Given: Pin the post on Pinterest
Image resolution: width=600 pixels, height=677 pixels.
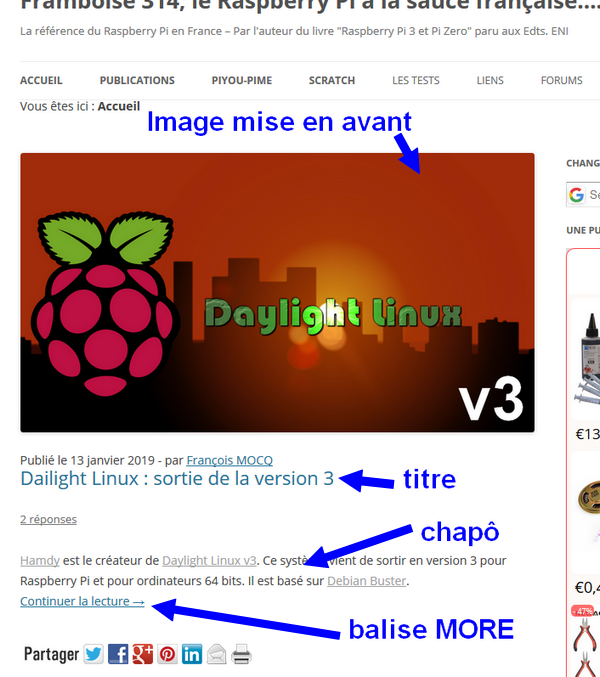Looking at the screenshot, I should 167,654.
